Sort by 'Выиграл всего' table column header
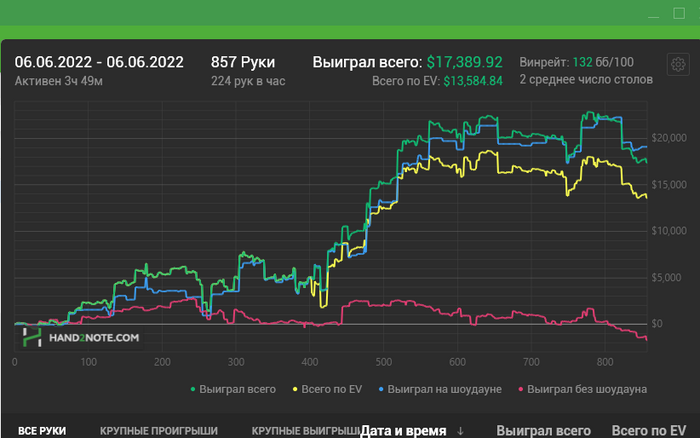The width and height of the screenshot is (700, 438). point(543,431)
